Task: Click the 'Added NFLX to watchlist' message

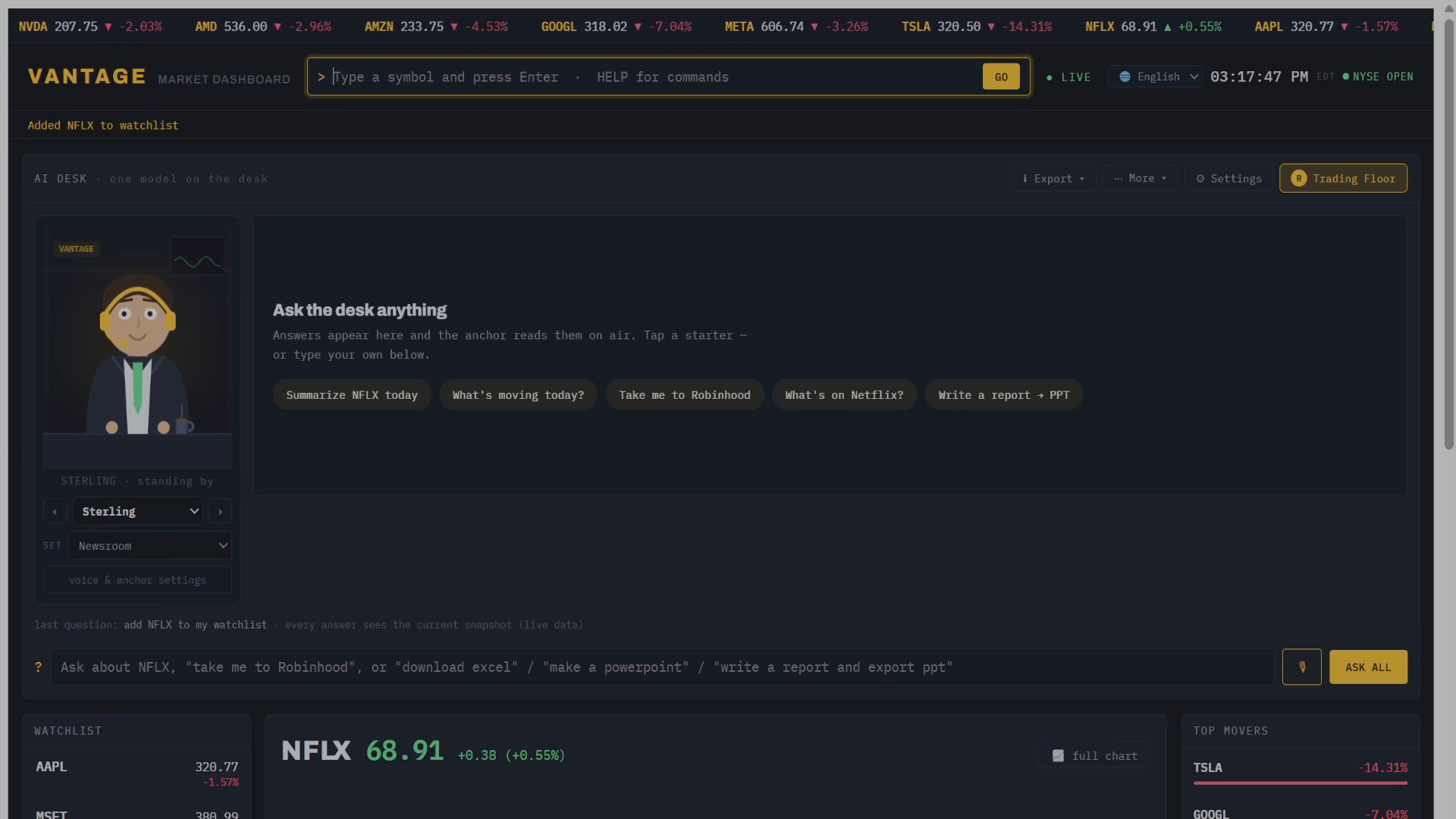Action: (x=103, y=125)
